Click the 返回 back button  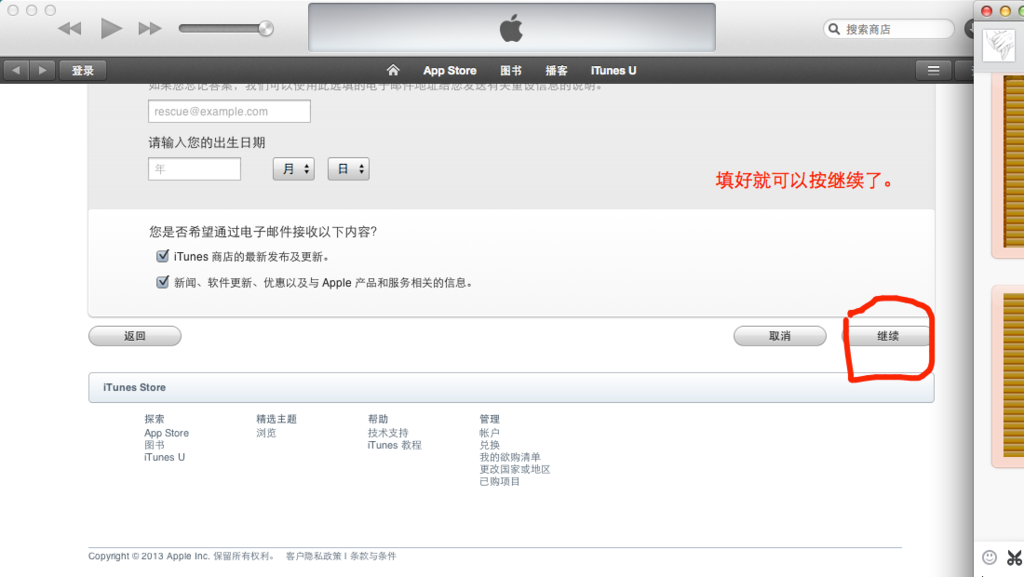click(x=135, y=335)
